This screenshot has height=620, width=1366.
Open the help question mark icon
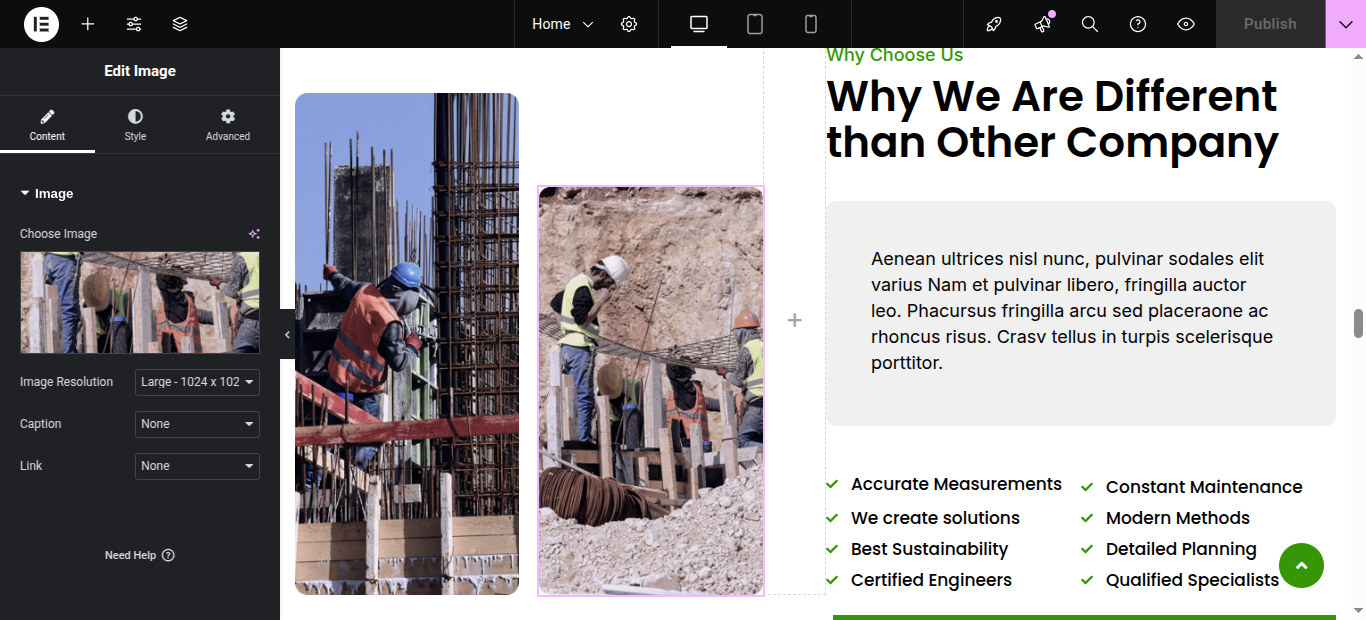[1138, 24]
